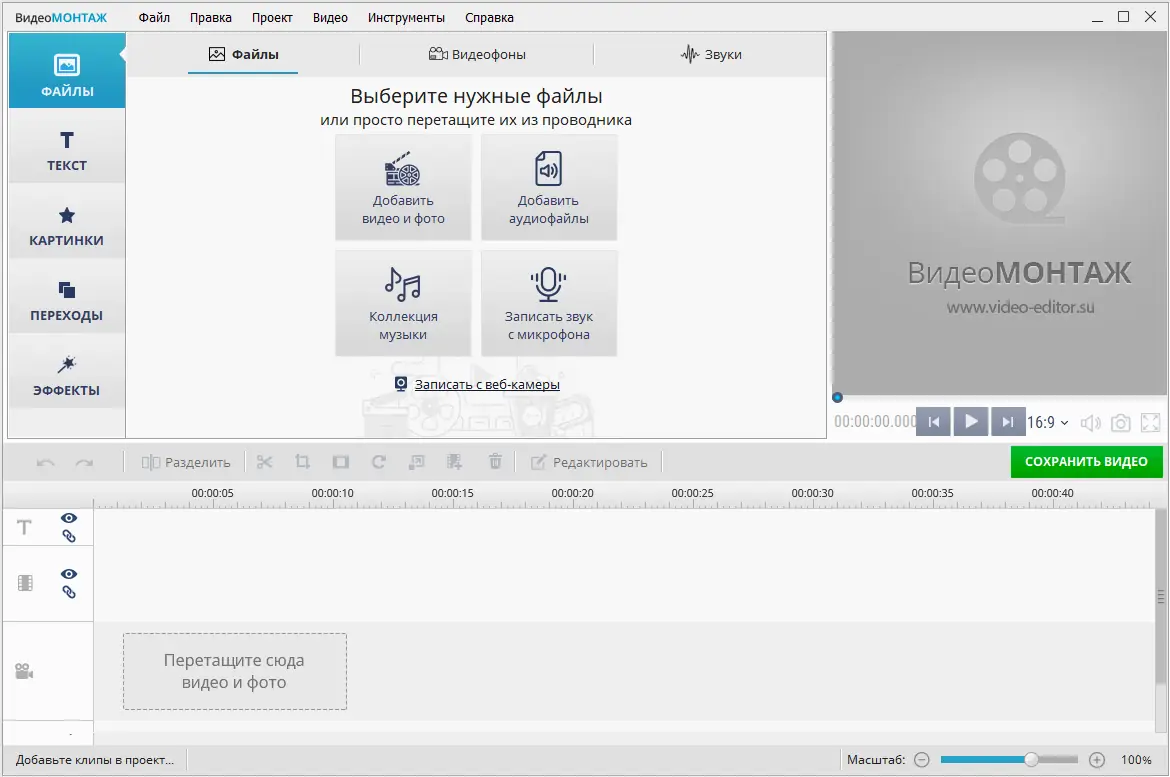Increase timeline scale with plus button
The width and height of the screenshot is (1170, 777).
coord(1097,760)
